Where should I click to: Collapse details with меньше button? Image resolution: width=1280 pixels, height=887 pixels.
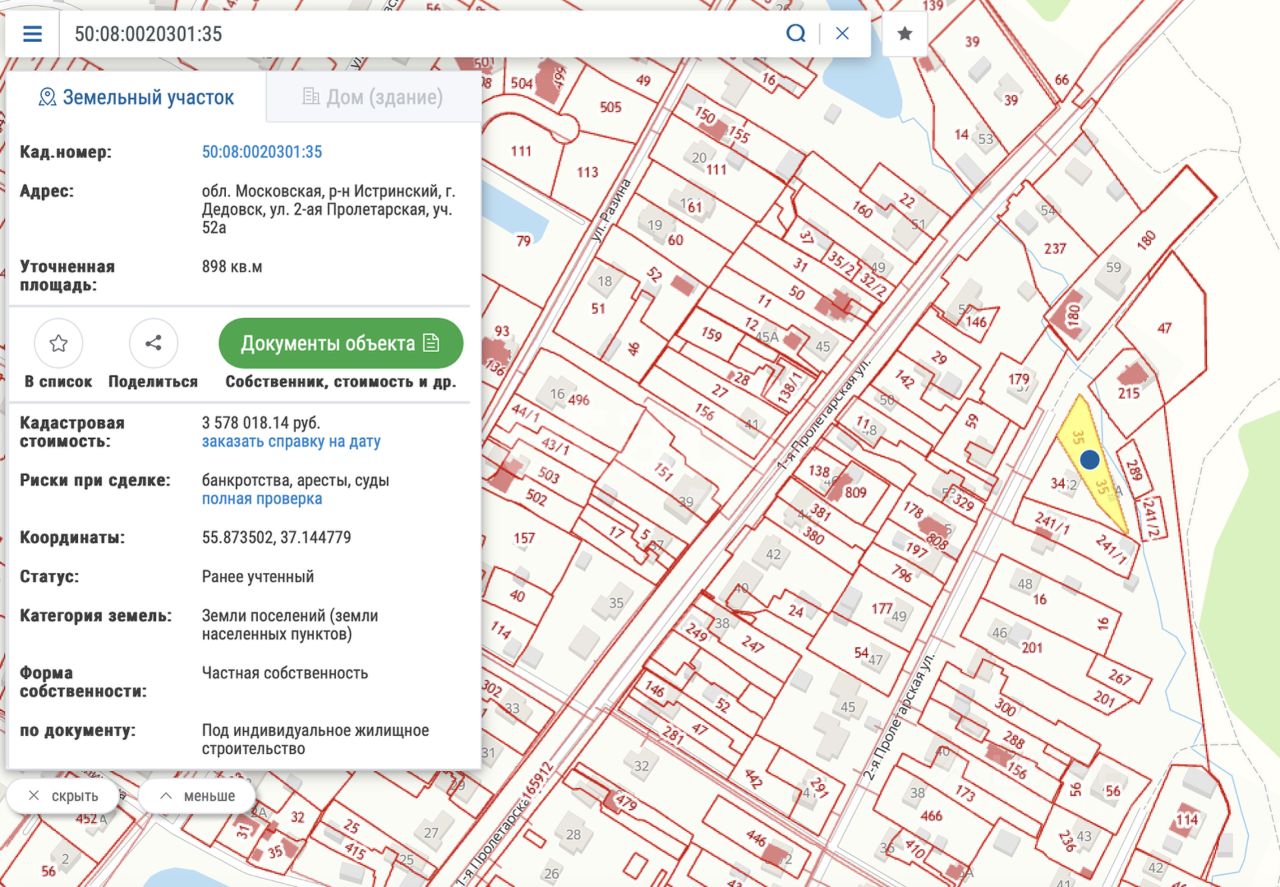point(197,796)
